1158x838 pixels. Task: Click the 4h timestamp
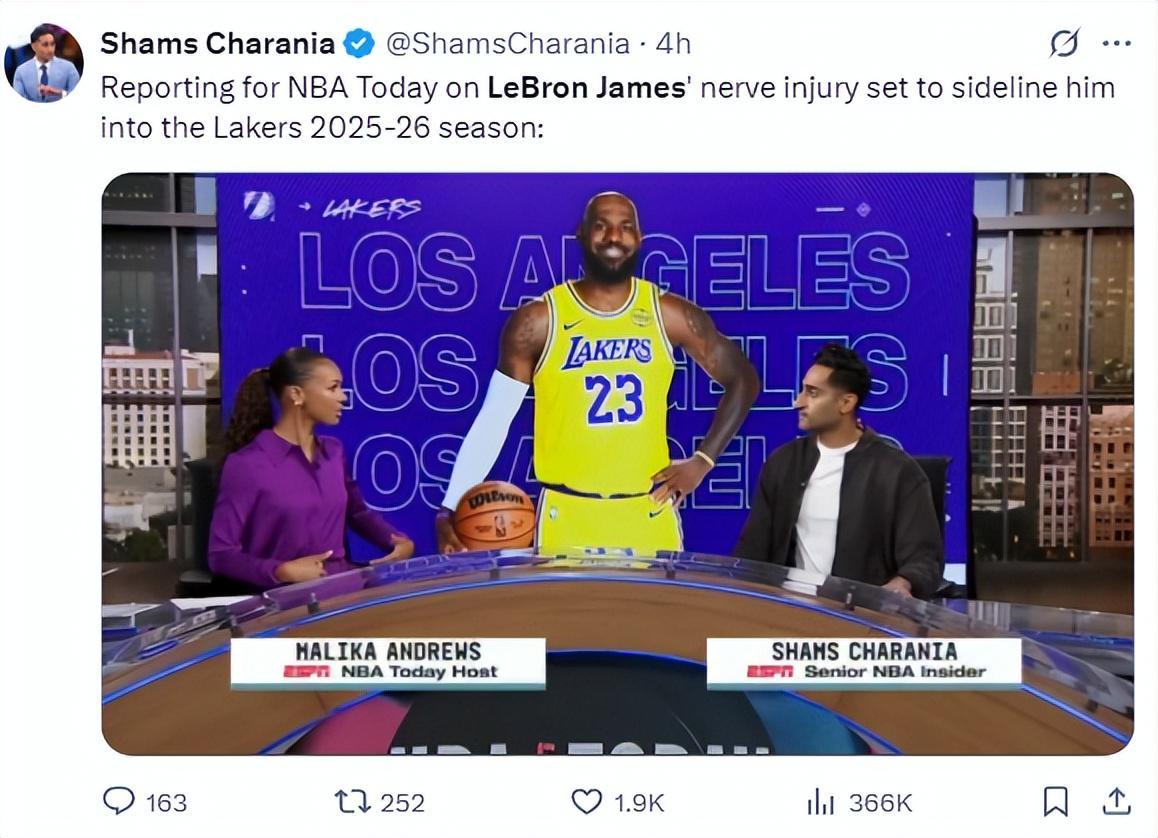click(x=672, y=44)
